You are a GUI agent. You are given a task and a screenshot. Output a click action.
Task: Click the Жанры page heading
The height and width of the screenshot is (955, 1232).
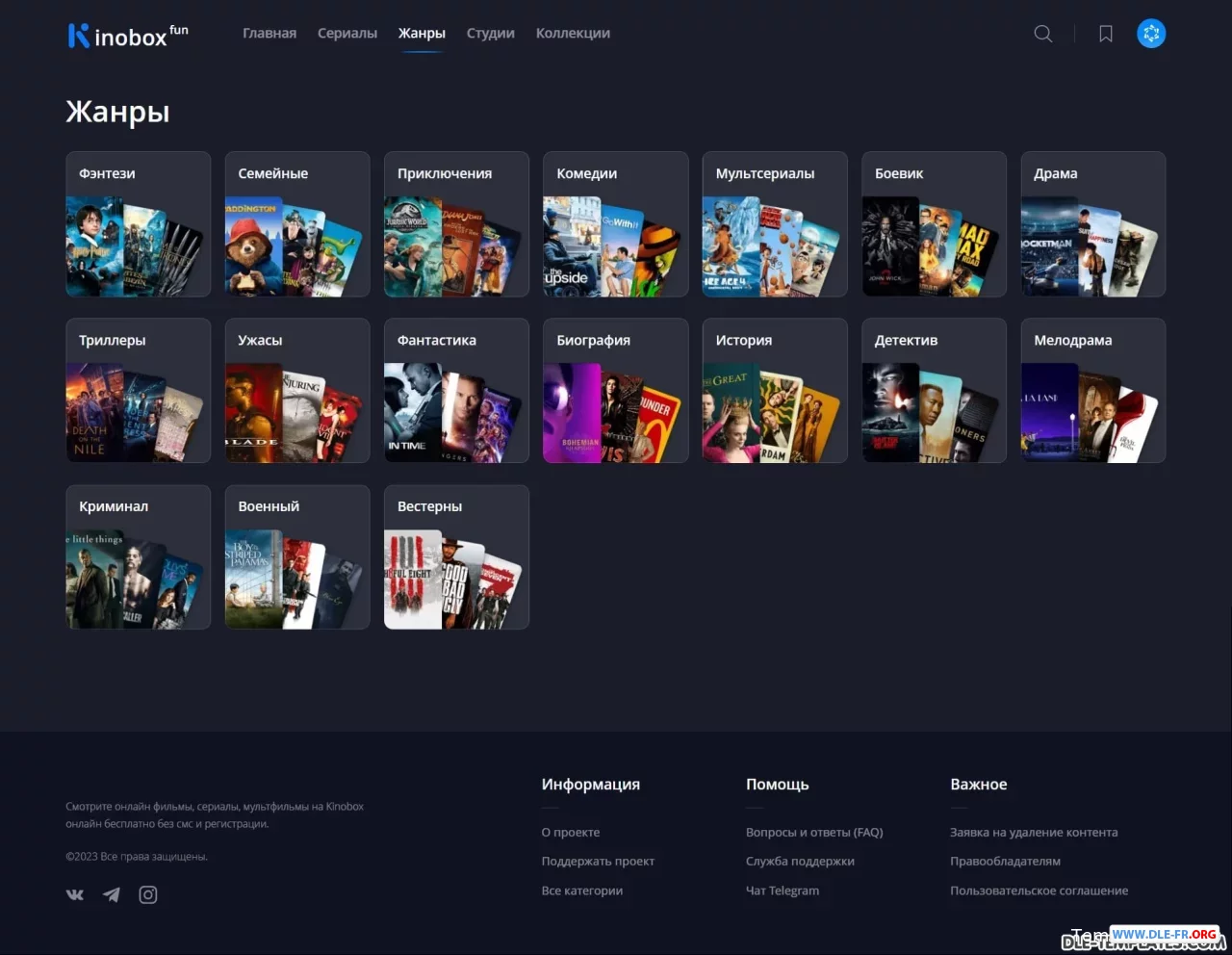[x=117, y=113]
